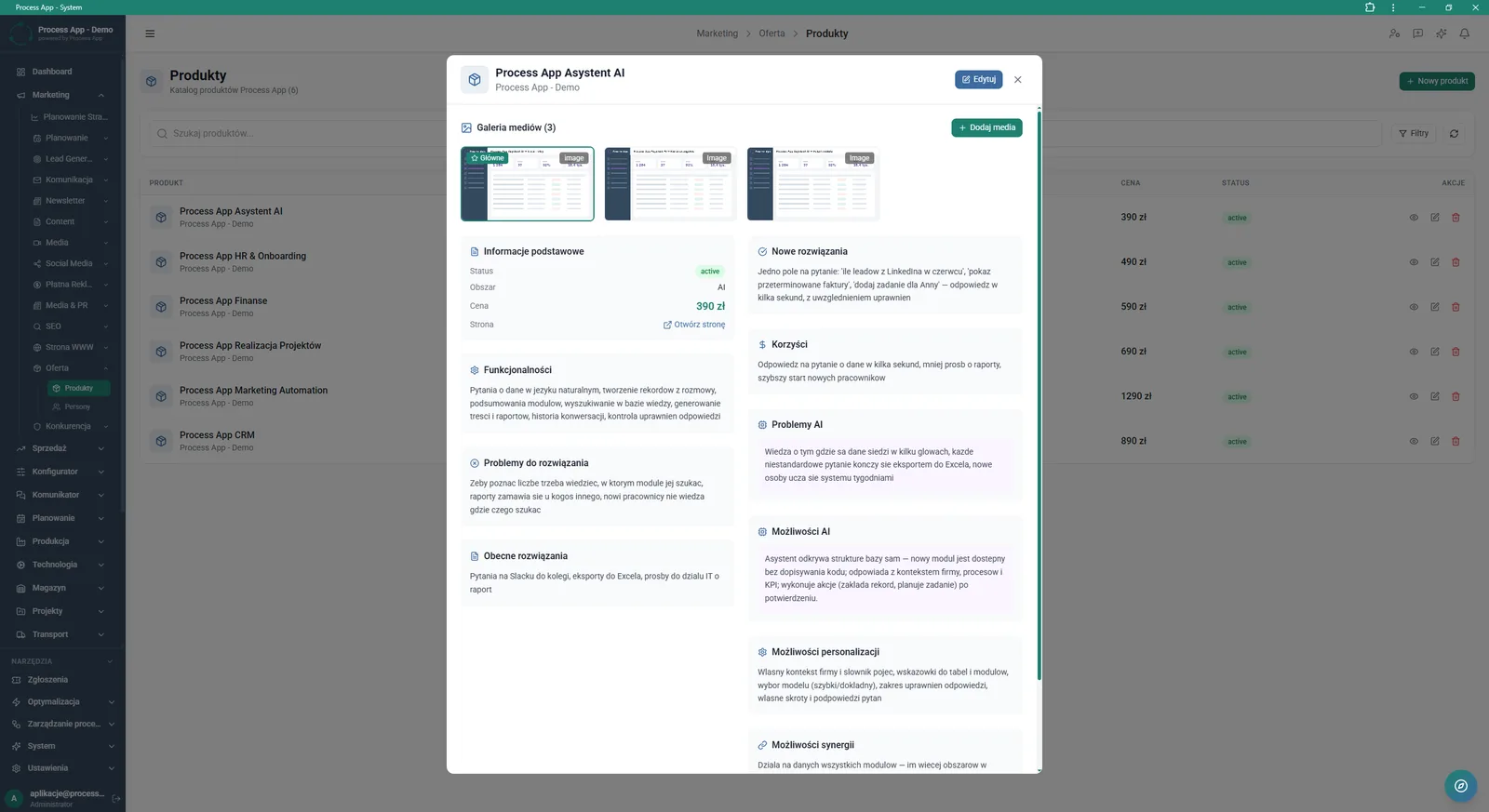Open the messages icon in the top bar
Viewport: 1489px width, 812px height.
[1417, 33]
